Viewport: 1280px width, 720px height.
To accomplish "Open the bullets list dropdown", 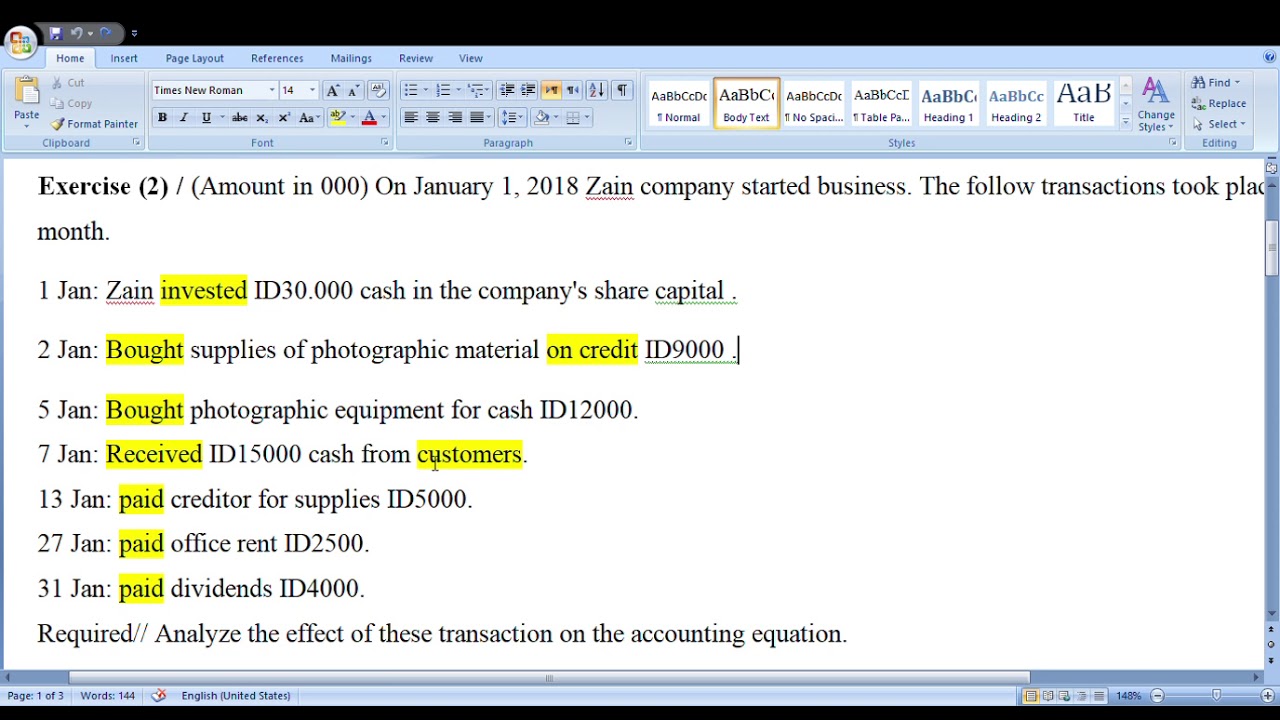I will point(425,90).
